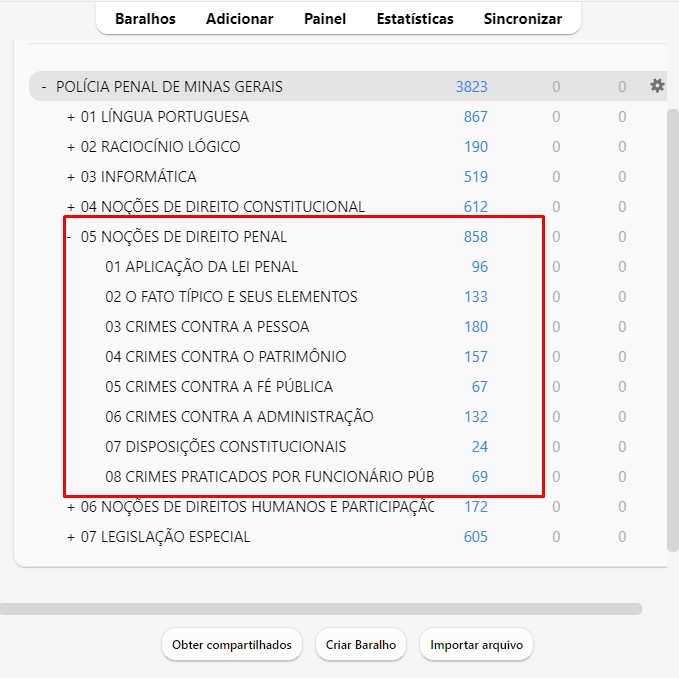Open 06 NOÇÕES DE DIREITOS HUMANOS deck
679x678 pixels.
(x=257, y=507)
